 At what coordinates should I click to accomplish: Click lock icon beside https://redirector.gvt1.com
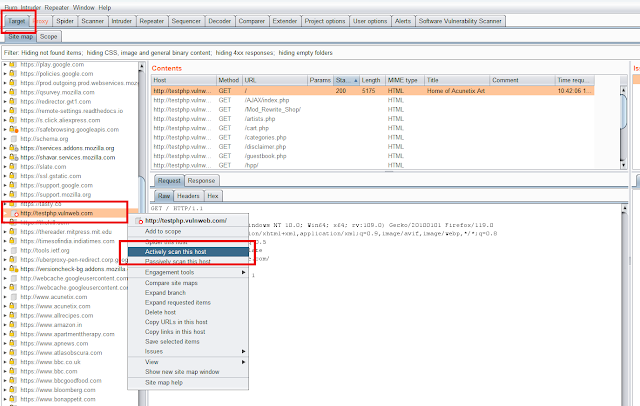click(13, 102)
